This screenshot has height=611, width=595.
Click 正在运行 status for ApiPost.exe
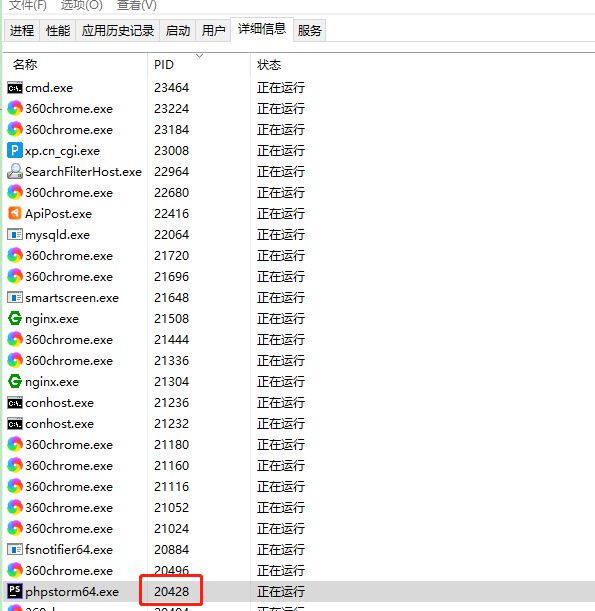point(281,214)
